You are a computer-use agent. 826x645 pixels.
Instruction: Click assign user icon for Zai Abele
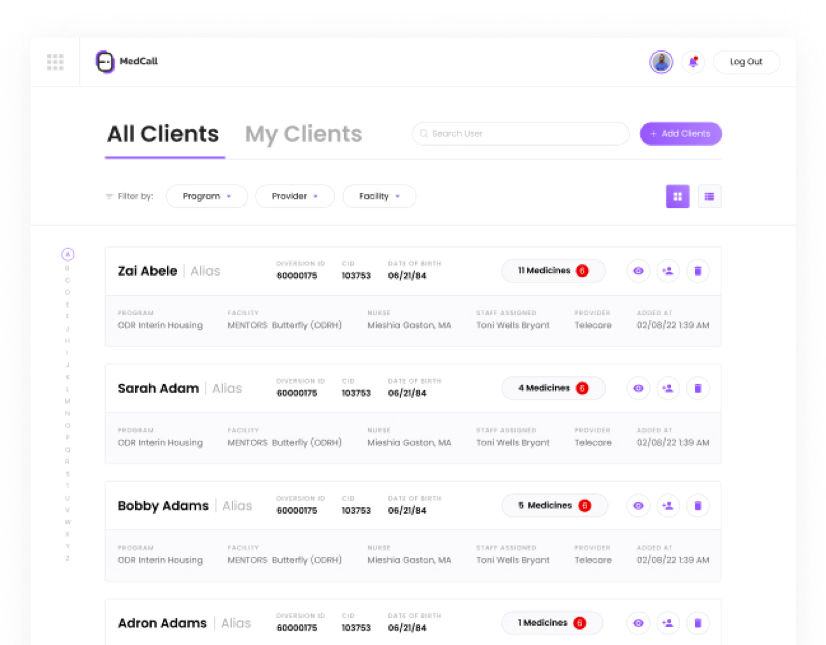pyautogui.click(x=668, y=271)
